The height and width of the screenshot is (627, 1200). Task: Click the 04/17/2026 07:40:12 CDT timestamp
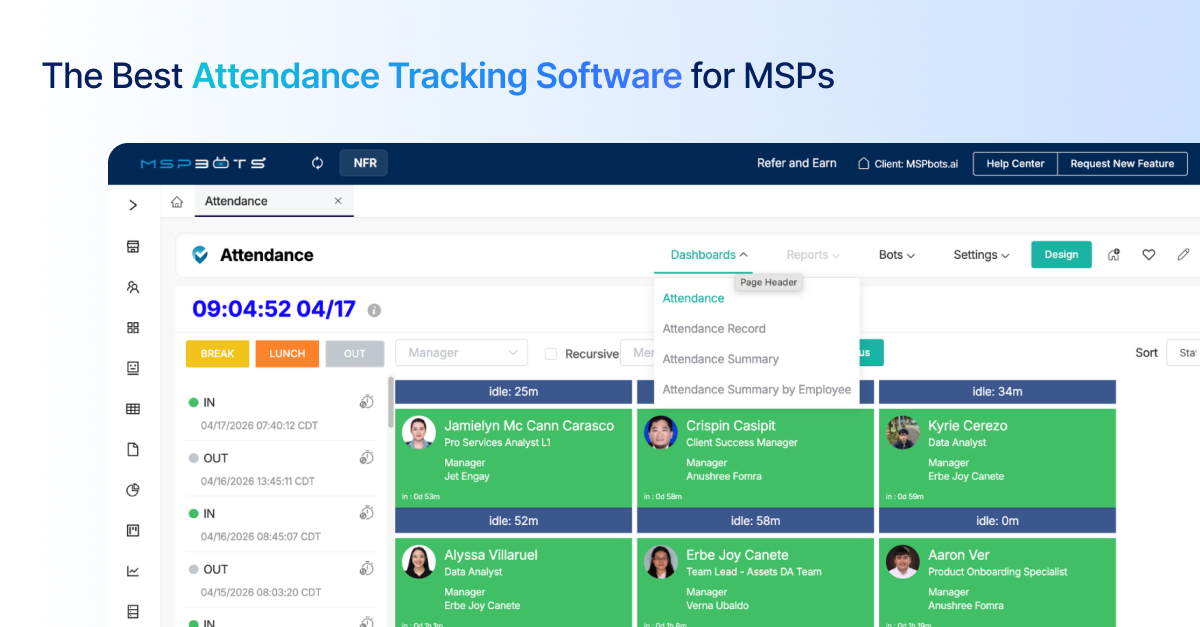point(258,425)
